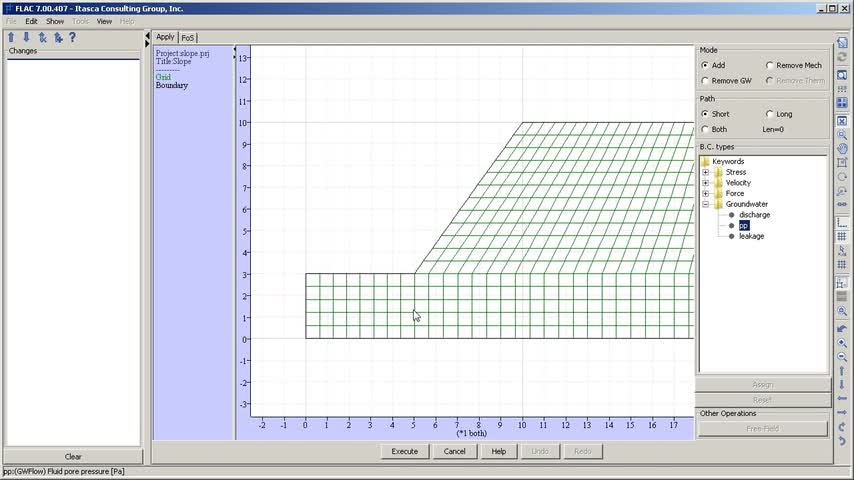This screenshot has height=480, width=854.
Task: Click the Free-Field button
Action: point(762,429)
